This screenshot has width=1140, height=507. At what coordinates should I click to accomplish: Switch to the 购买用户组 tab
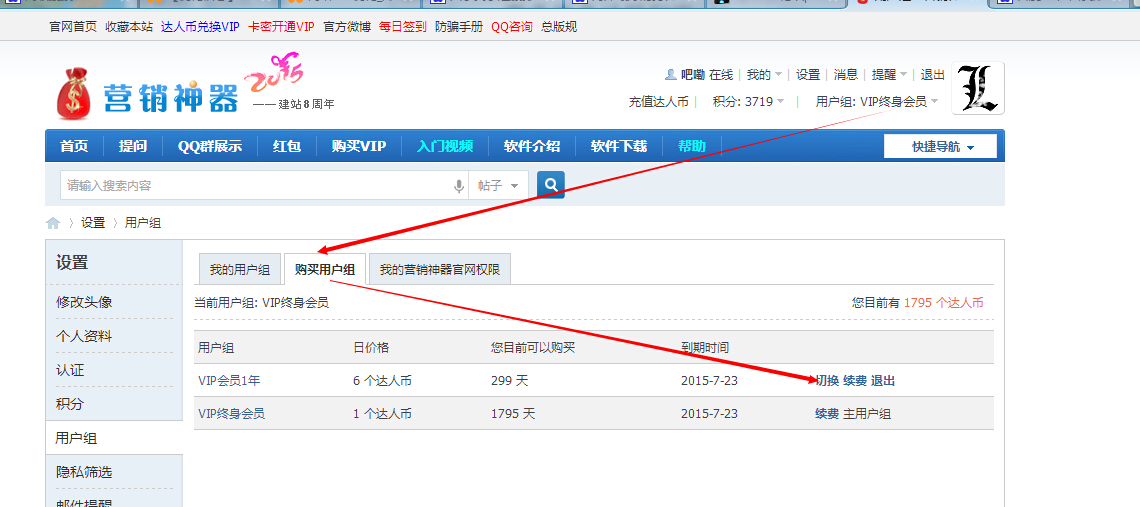[x=325, y=270]
